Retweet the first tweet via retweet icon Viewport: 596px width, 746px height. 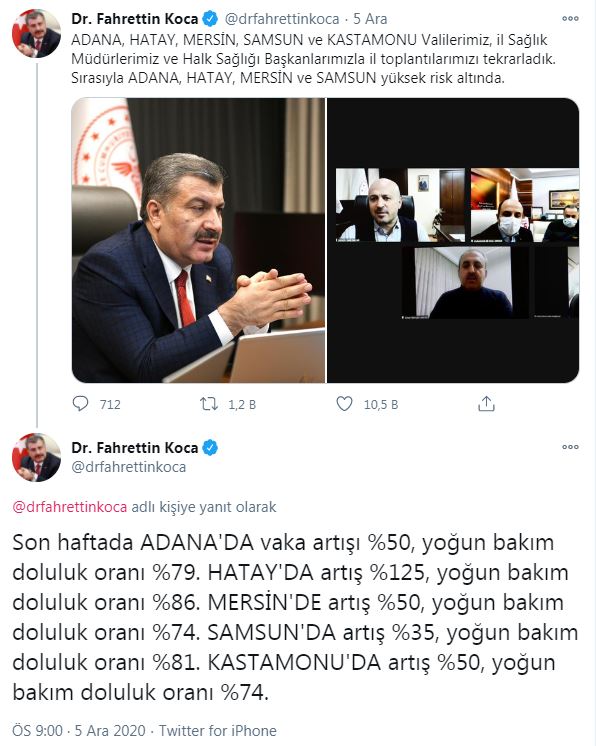click(x=208, y=404)
